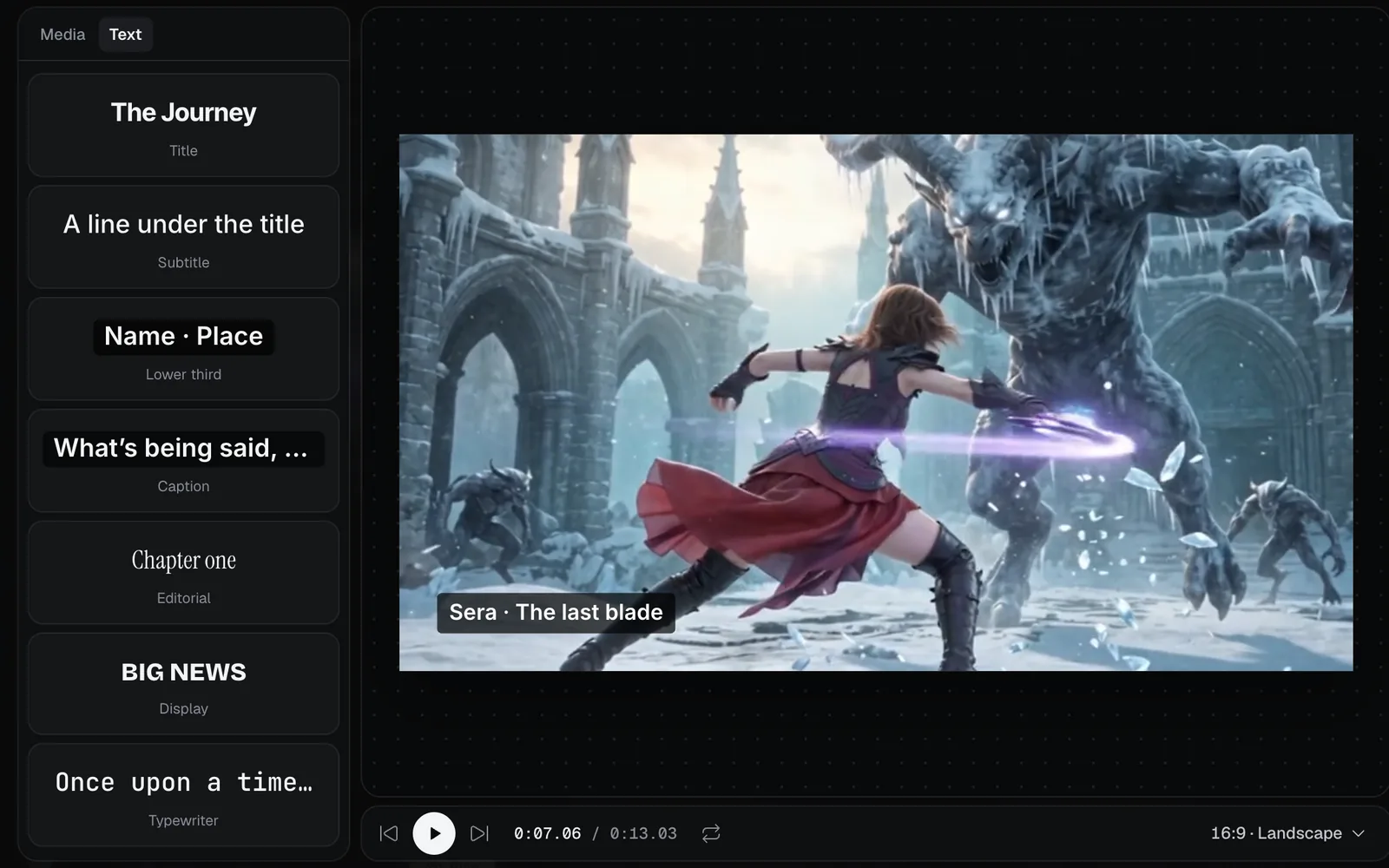Click the total duration 0:13.03
Image resolution: width=1389 pixels, height=868 pixels.
click(643, 833)
